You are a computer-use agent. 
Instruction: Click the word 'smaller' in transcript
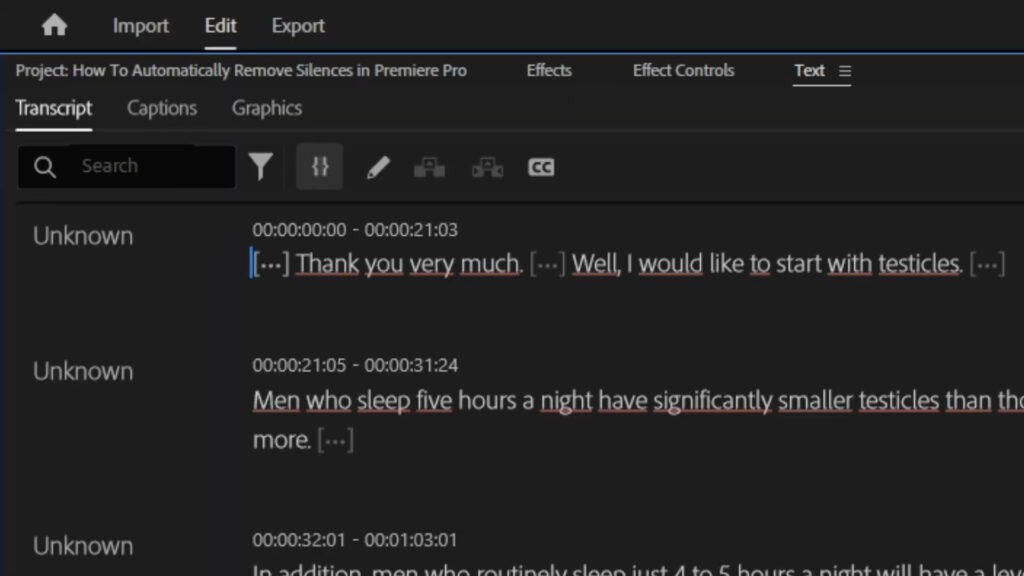(815, 400)
